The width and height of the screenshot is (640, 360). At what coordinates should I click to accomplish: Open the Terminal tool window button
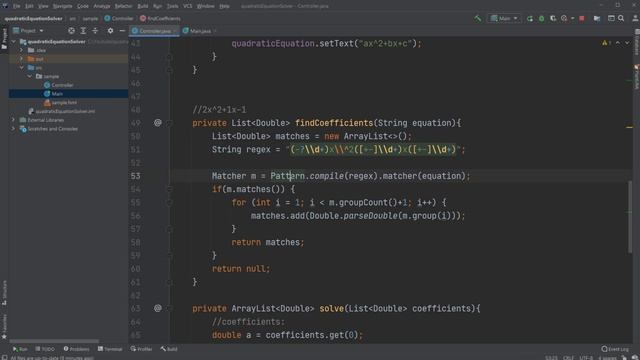[110, 349]
